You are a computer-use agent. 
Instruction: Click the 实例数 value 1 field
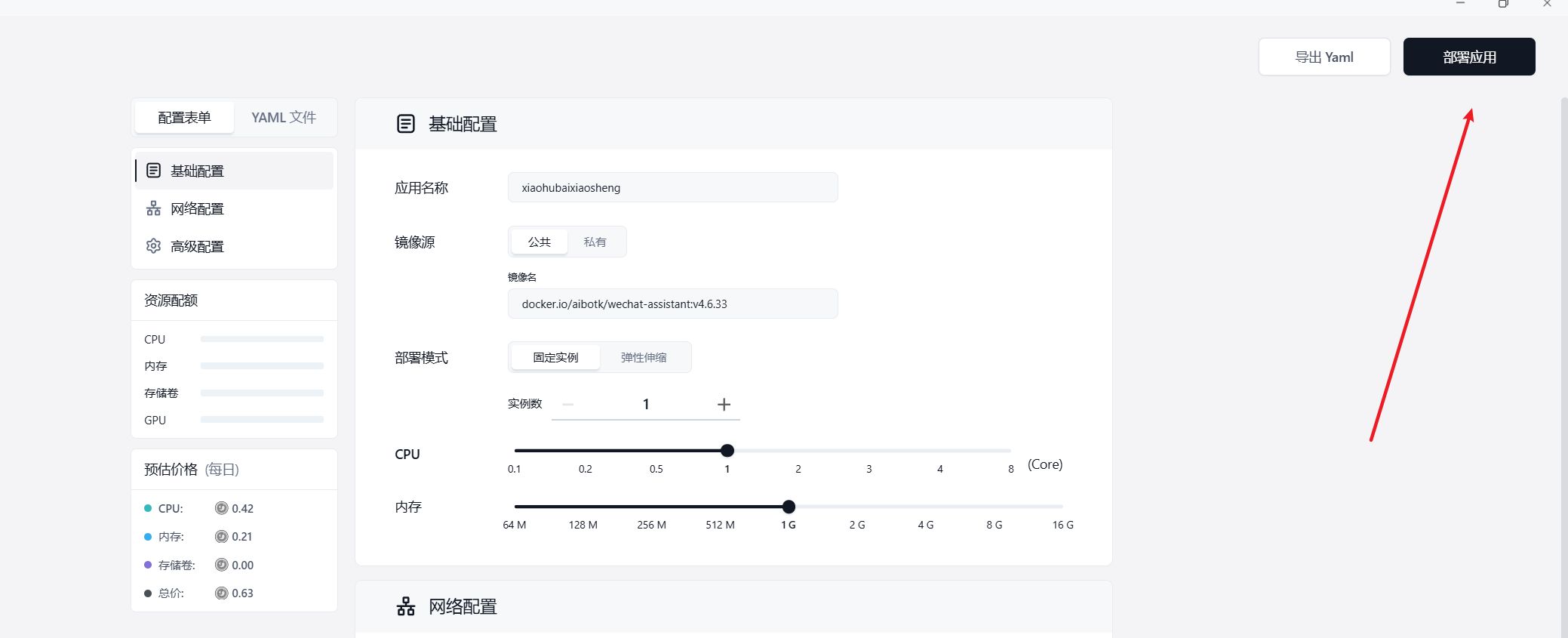[646, 405]
